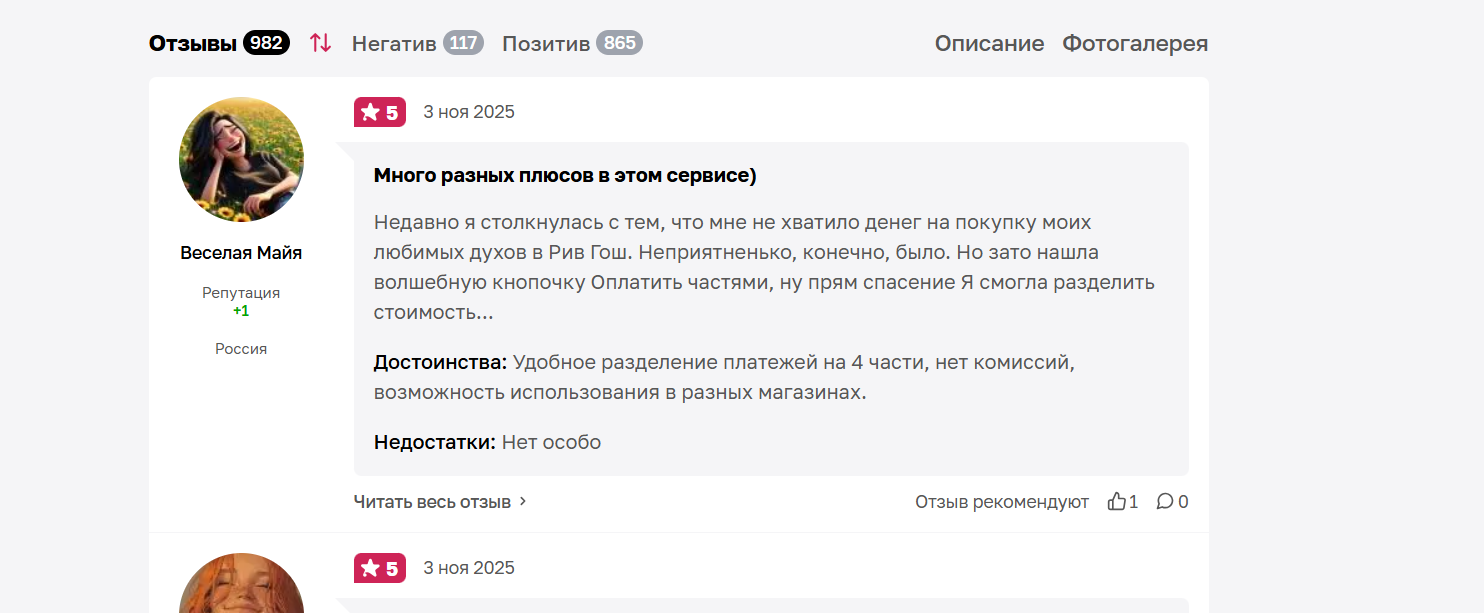The image size is (1484, 613).
Task: Click the 865 positive count badge
Action: tap(620, 43)
